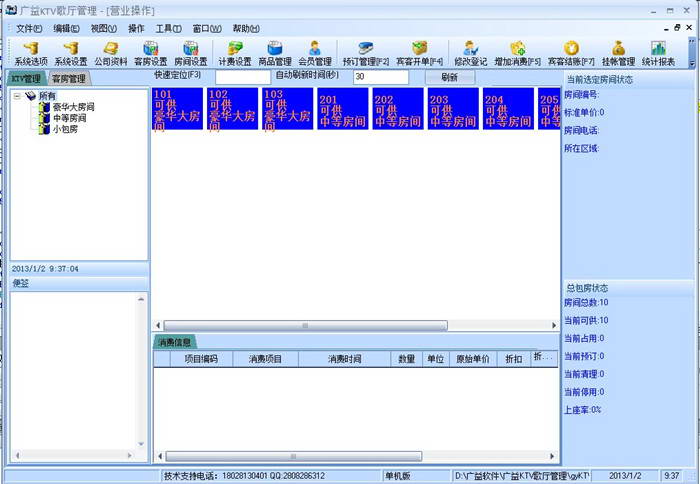The image size is (700, 484).
Task: Click up arrow of 便签 notes scrollbar
Action: (x=141, y=299)
